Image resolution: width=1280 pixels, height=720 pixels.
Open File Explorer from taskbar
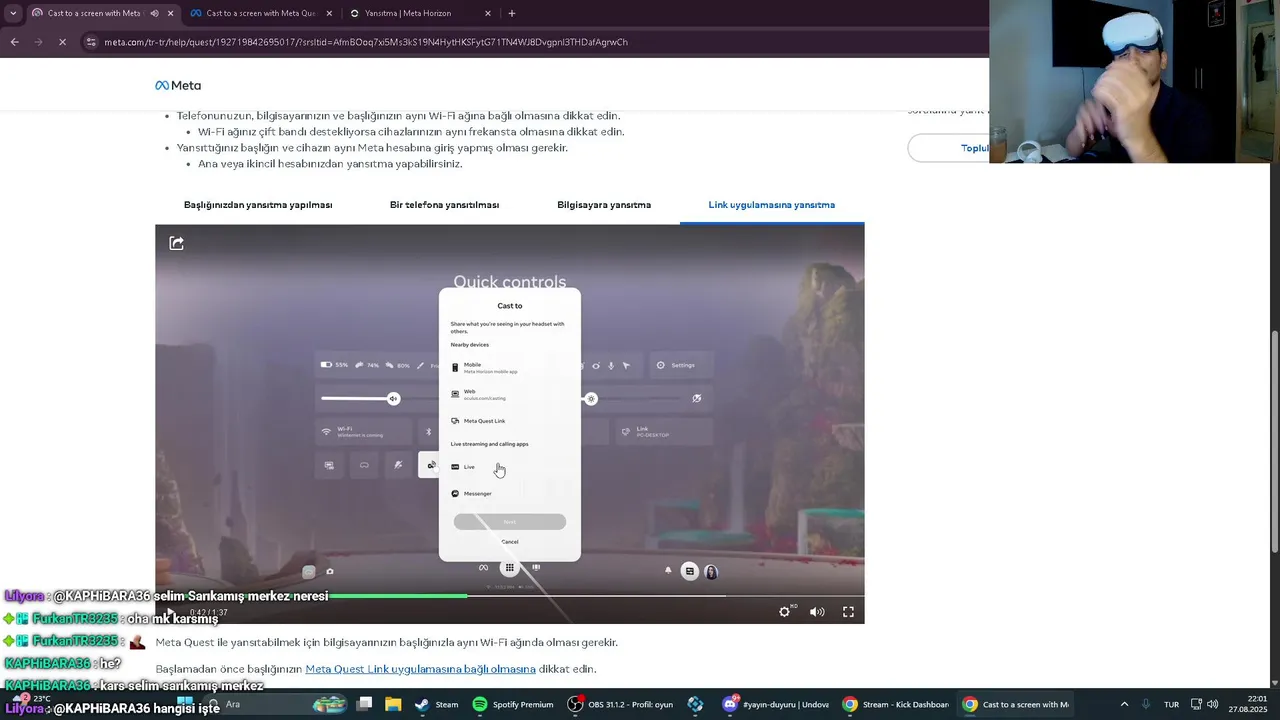[x=393, y=704]
